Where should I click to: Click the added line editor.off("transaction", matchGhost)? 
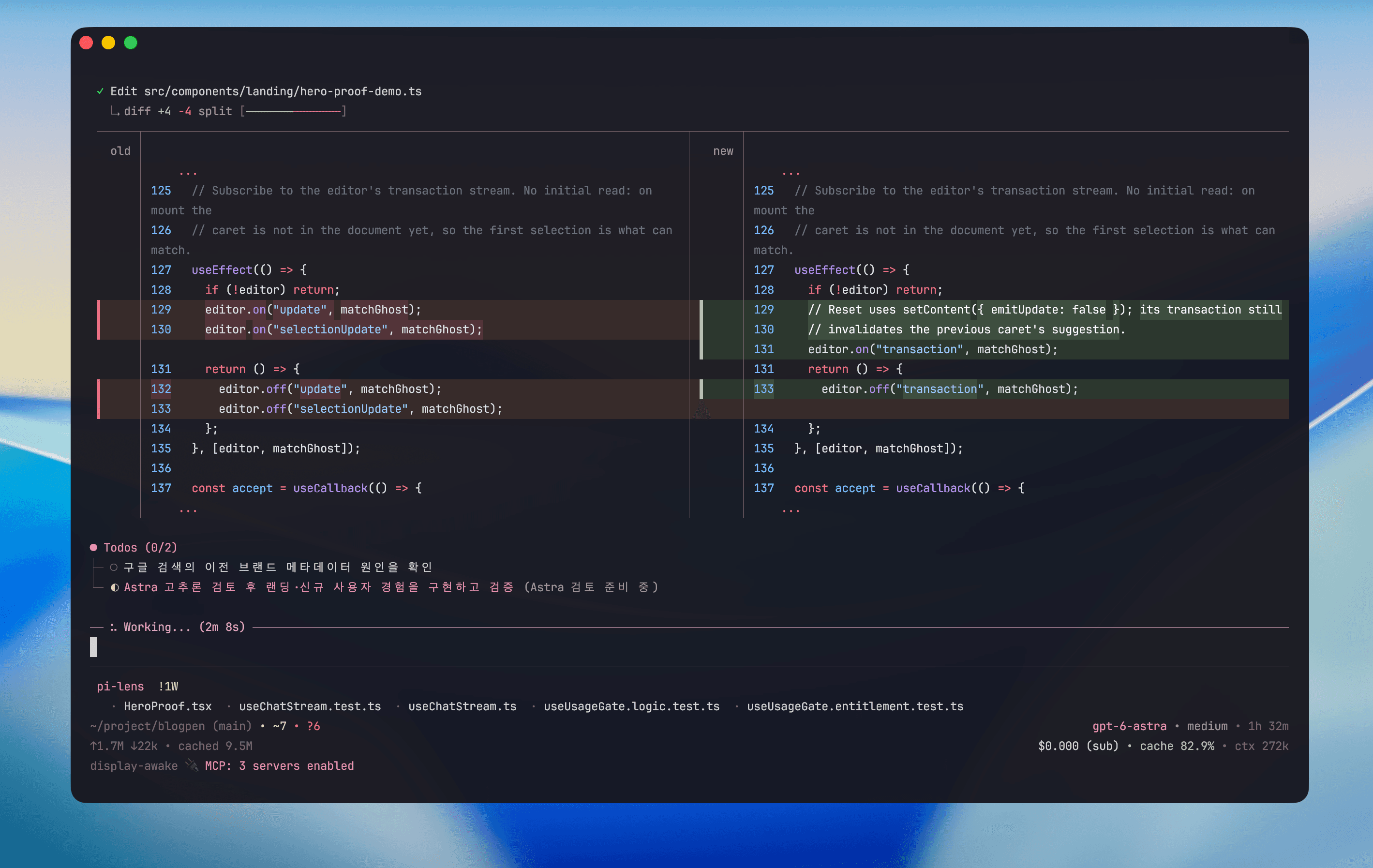point(950,389)
